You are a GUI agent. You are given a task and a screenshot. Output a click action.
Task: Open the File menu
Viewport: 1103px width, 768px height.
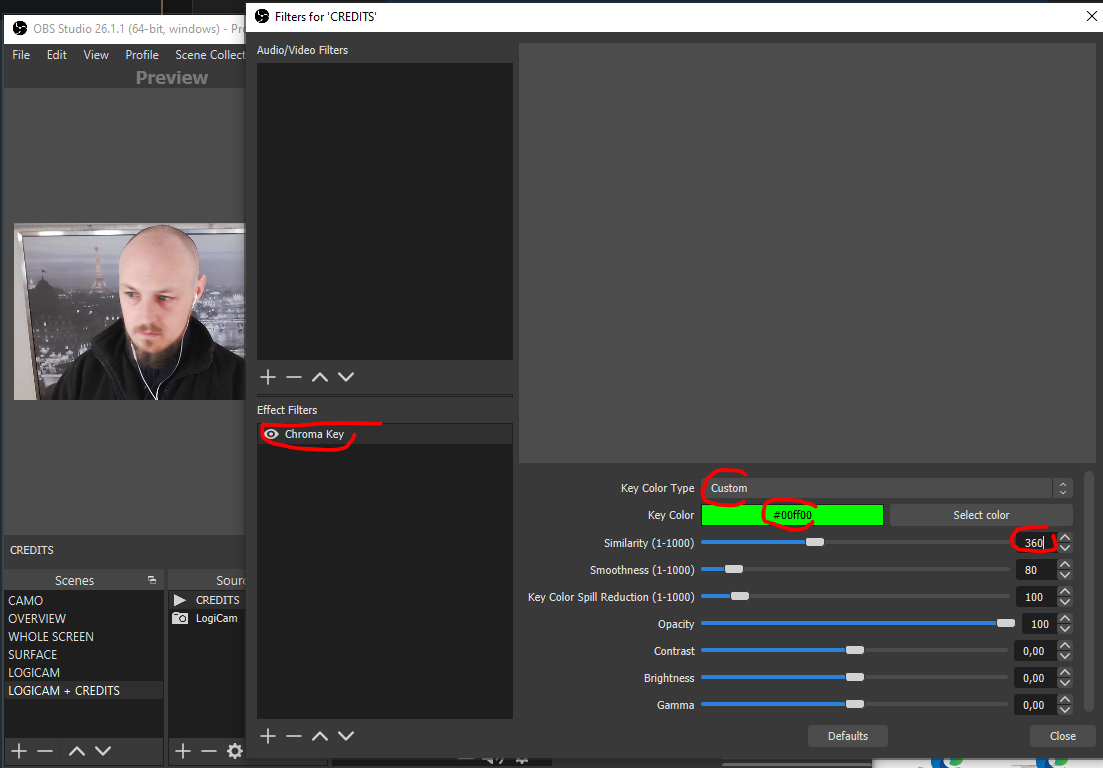[20, 55]
